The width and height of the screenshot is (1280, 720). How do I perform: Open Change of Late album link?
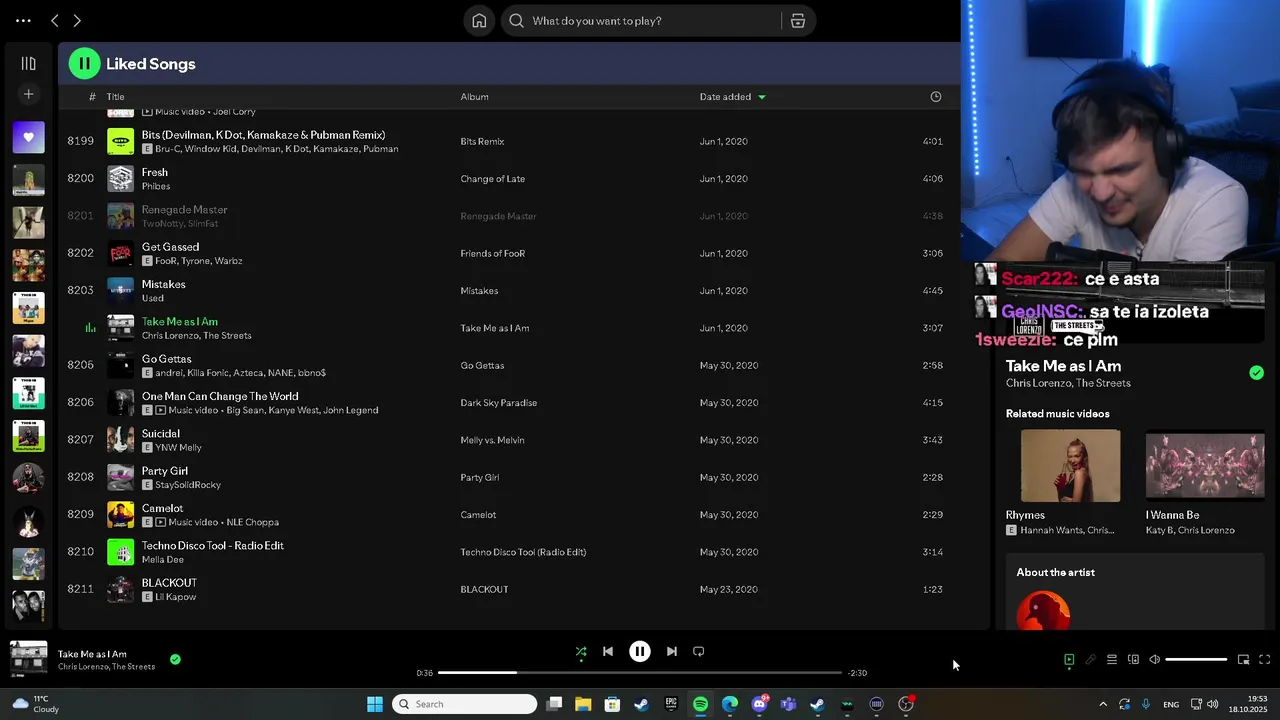click(x=492, y=179)
